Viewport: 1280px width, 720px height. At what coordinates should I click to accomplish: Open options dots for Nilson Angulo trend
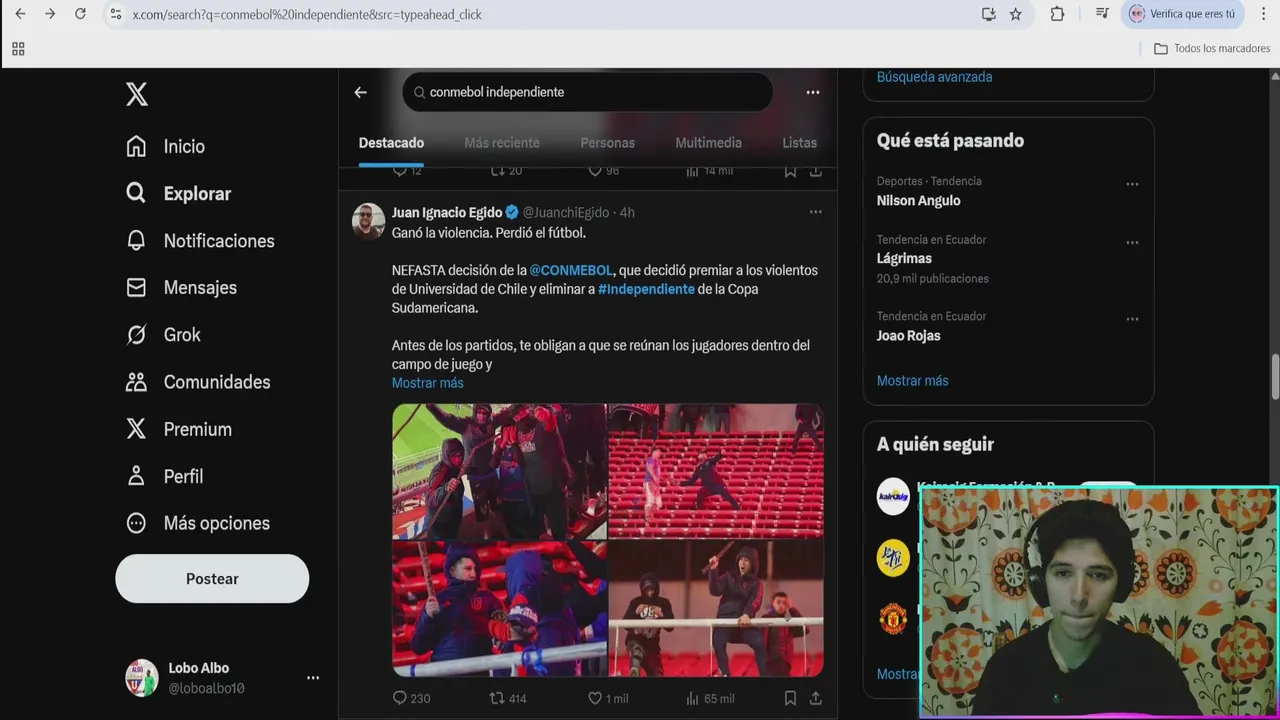tap(1132, 184)
